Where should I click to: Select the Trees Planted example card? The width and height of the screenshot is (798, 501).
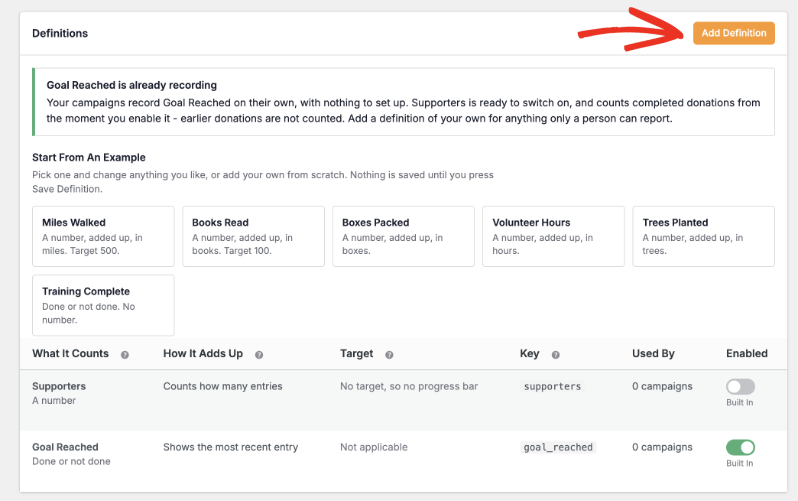(703, 236)
